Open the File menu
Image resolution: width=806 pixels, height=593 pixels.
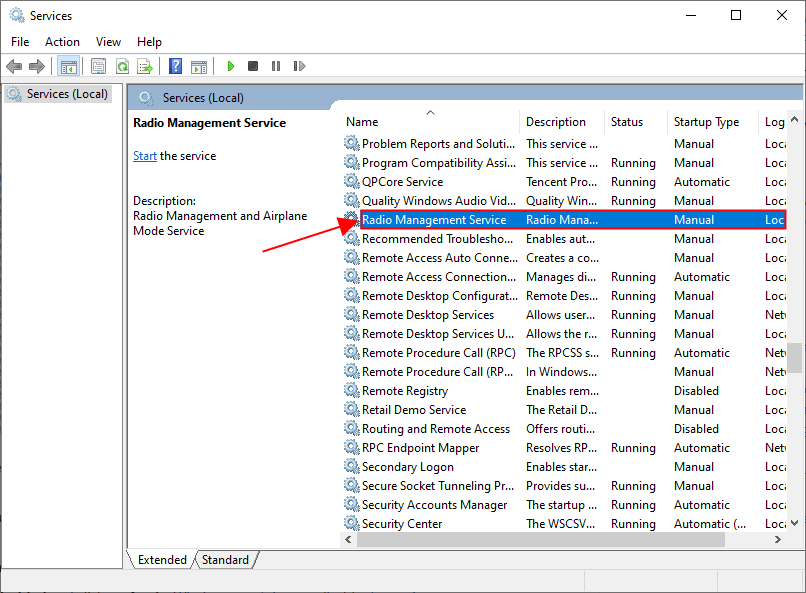(x=20, y=42)
